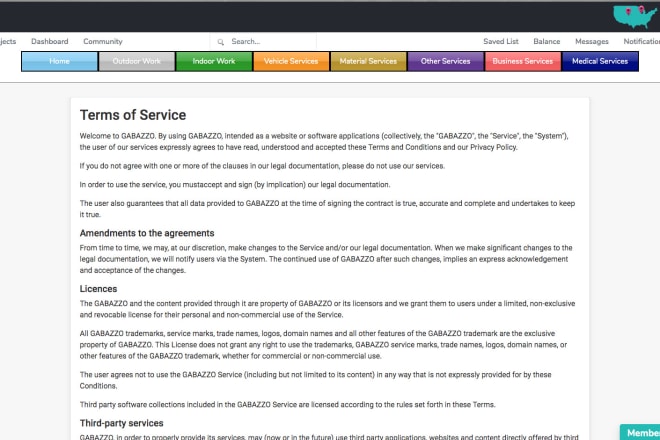Viewport: 660px width, 440px height.
Task: Open the Saved List link
Action: point(501,41)
